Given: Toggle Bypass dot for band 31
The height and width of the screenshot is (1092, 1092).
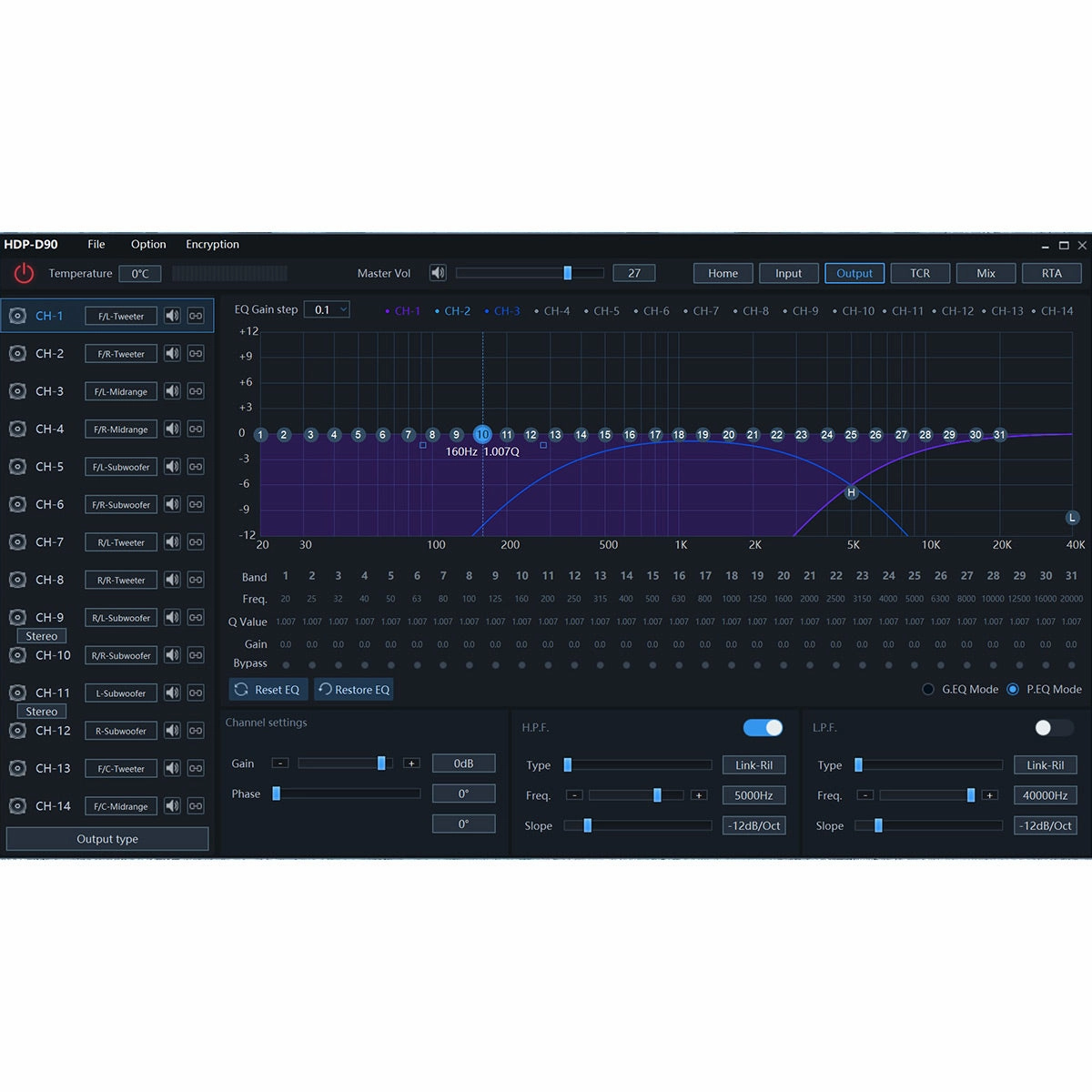Looking at the screenshot, I should (x=1071, y=665).
